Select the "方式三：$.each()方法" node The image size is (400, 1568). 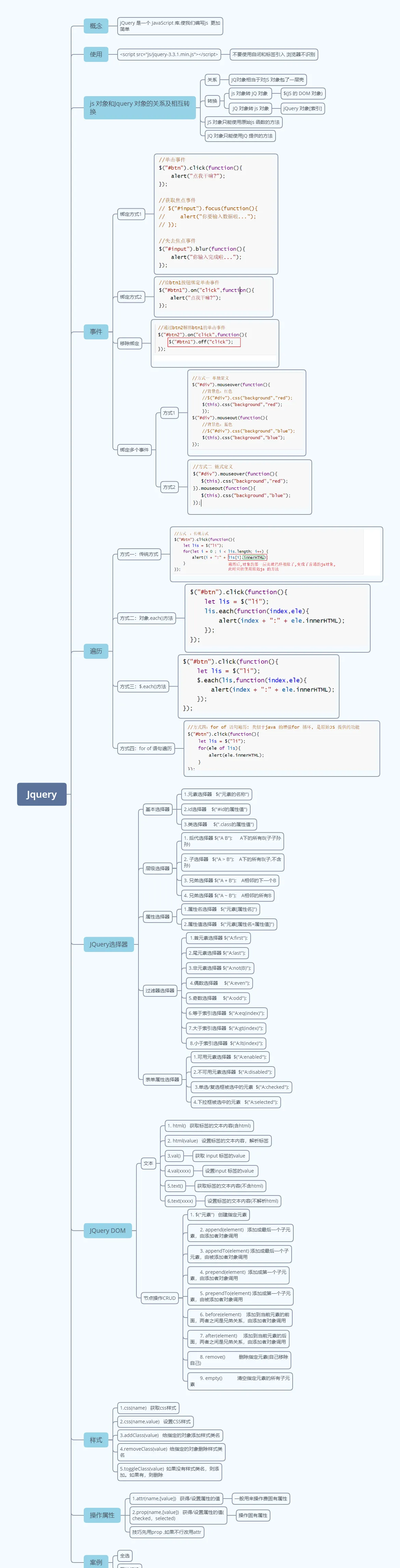[x=143, y=686]
